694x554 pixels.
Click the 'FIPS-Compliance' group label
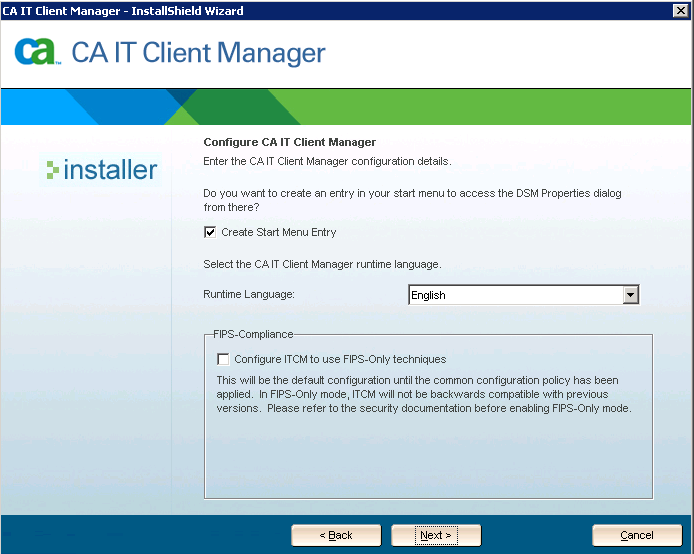coord(253,334)
